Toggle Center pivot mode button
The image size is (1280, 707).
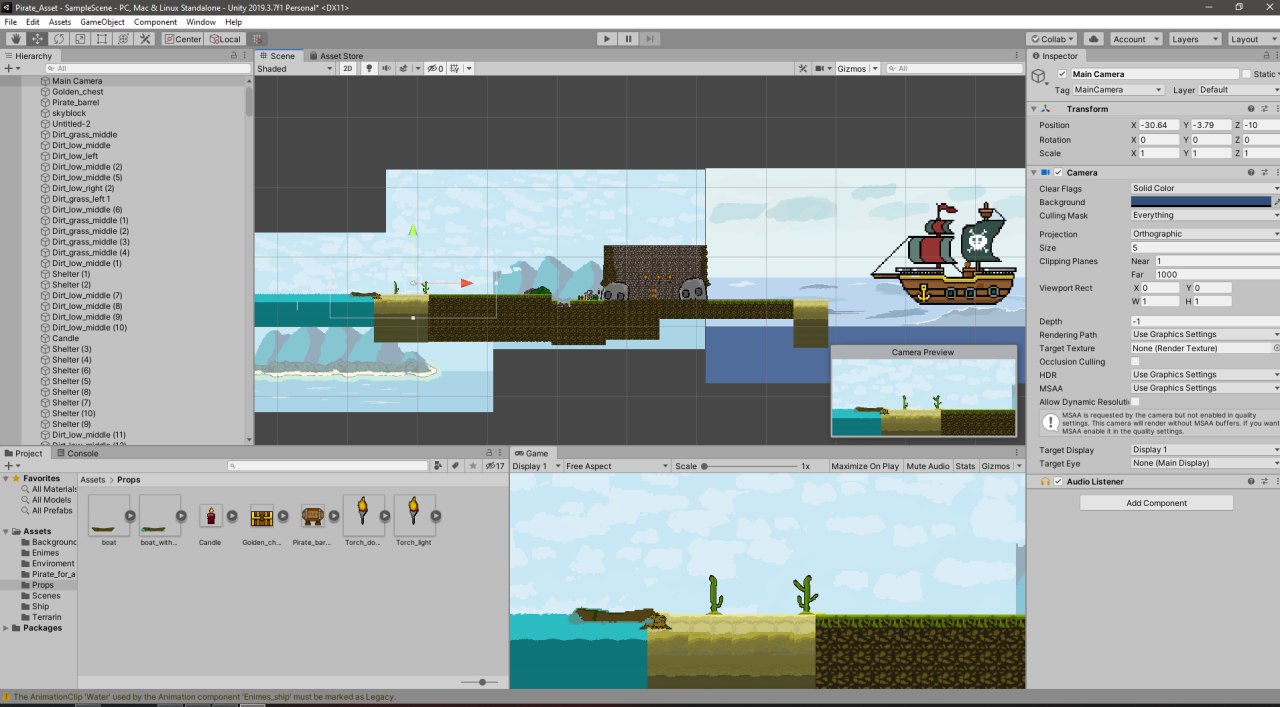click(x=183, y=39)
